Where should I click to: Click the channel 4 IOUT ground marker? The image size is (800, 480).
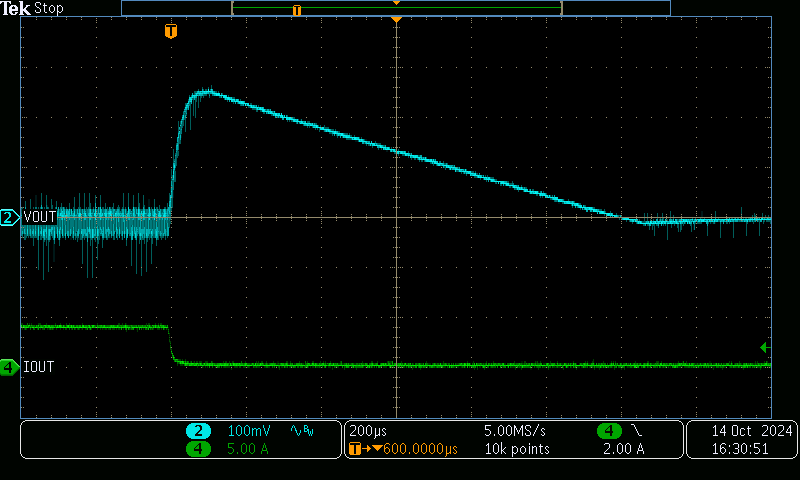click(x=9, y=368)
